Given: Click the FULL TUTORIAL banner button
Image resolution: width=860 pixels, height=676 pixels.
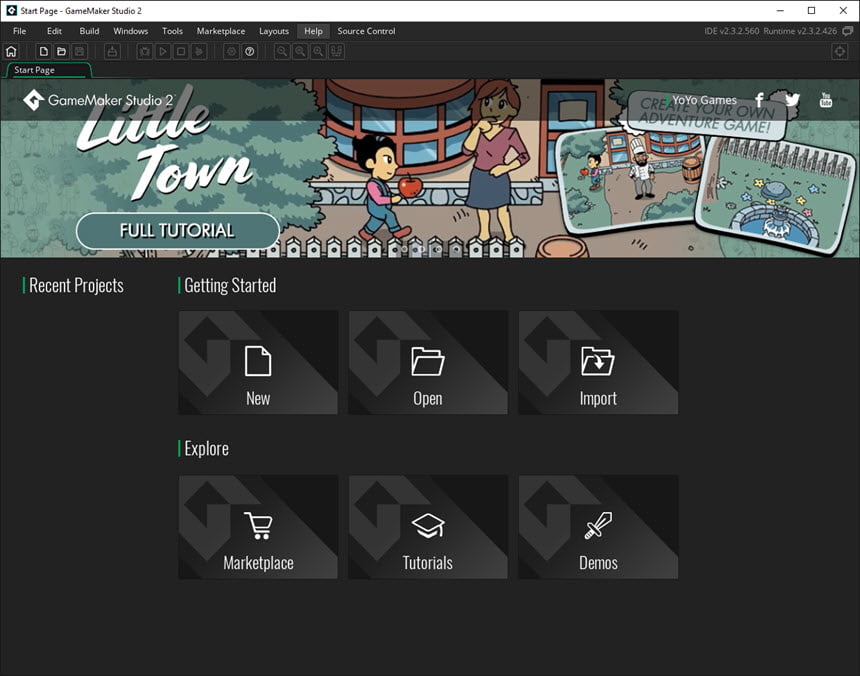Looking at the screenshot, I should point(178,230).
